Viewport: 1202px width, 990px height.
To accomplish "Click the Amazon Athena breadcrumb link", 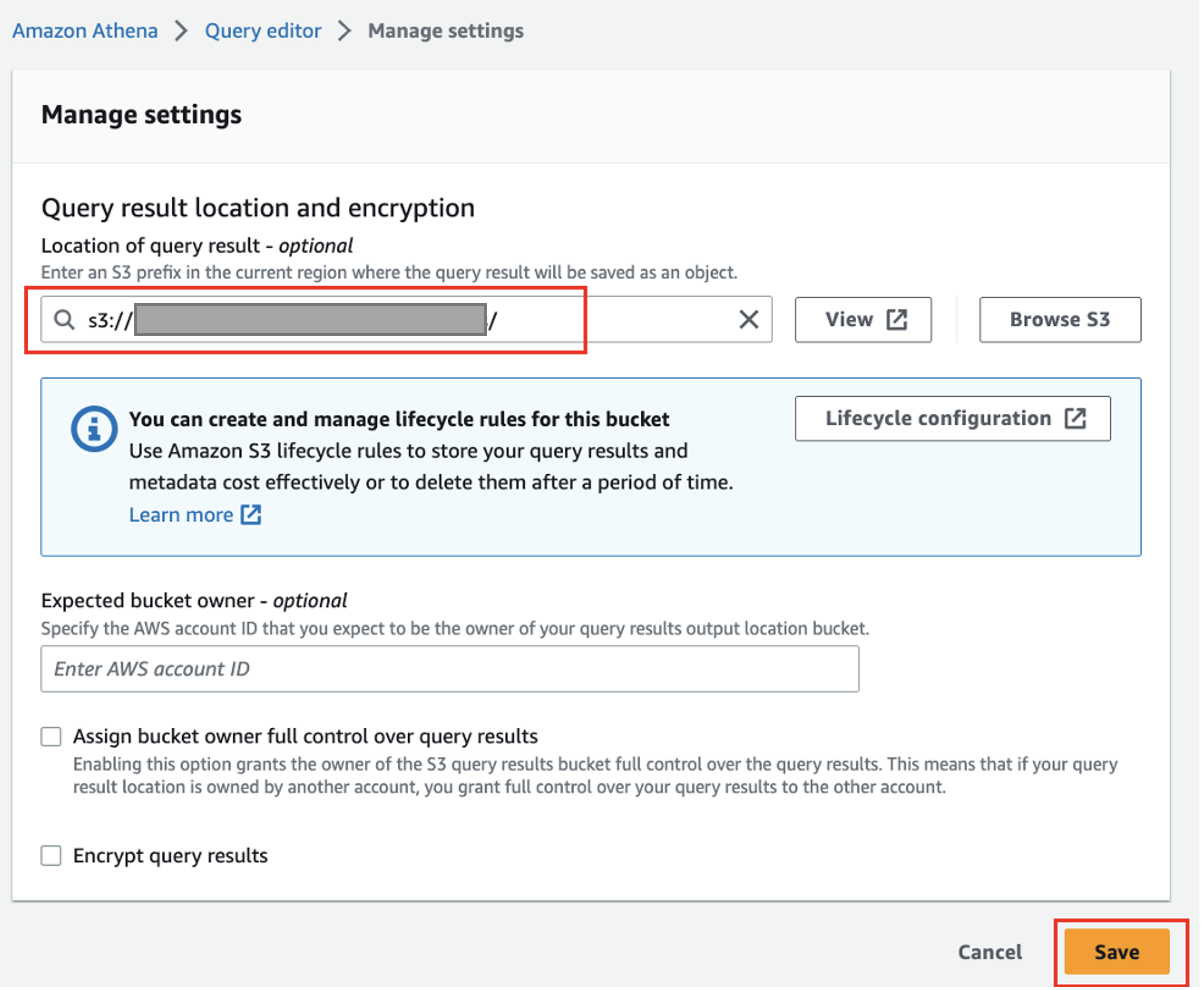I will 85,31.
